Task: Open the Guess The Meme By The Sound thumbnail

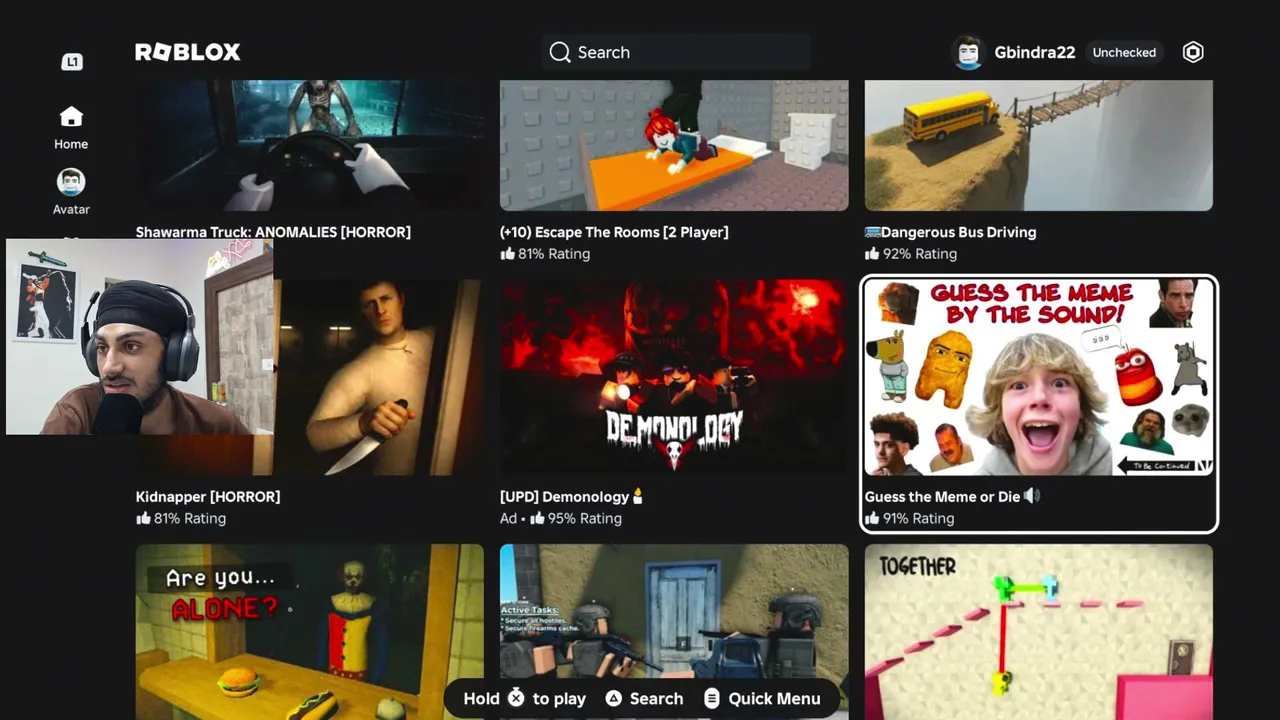Action: click(x=1039, y=377)
